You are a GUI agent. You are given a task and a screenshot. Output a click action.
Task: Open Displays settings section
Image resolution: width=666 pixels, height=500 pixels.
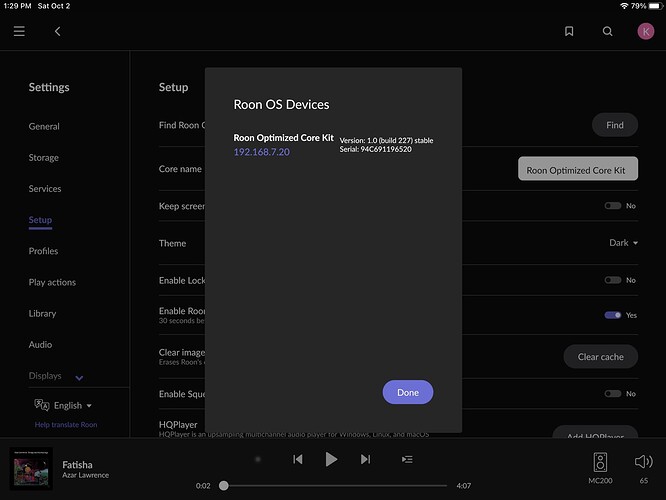(x=45, y=376)
